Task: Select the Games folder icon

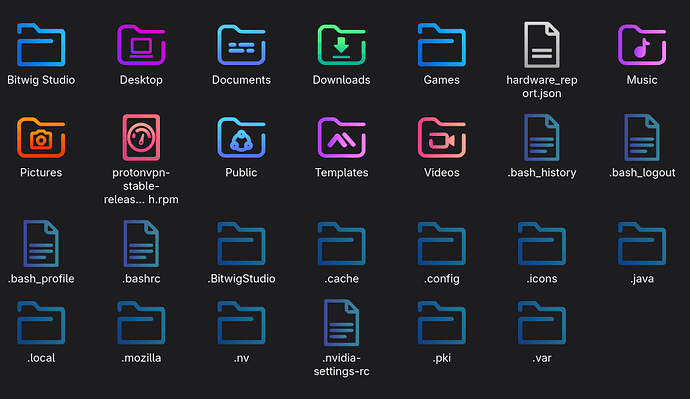Action: (441, 45)
